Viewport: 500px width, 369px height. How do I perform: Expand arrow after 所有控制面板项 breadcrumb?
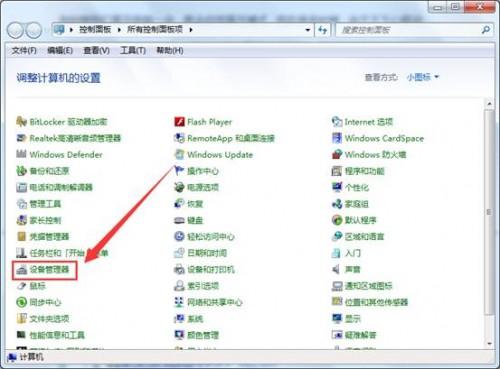191,30
